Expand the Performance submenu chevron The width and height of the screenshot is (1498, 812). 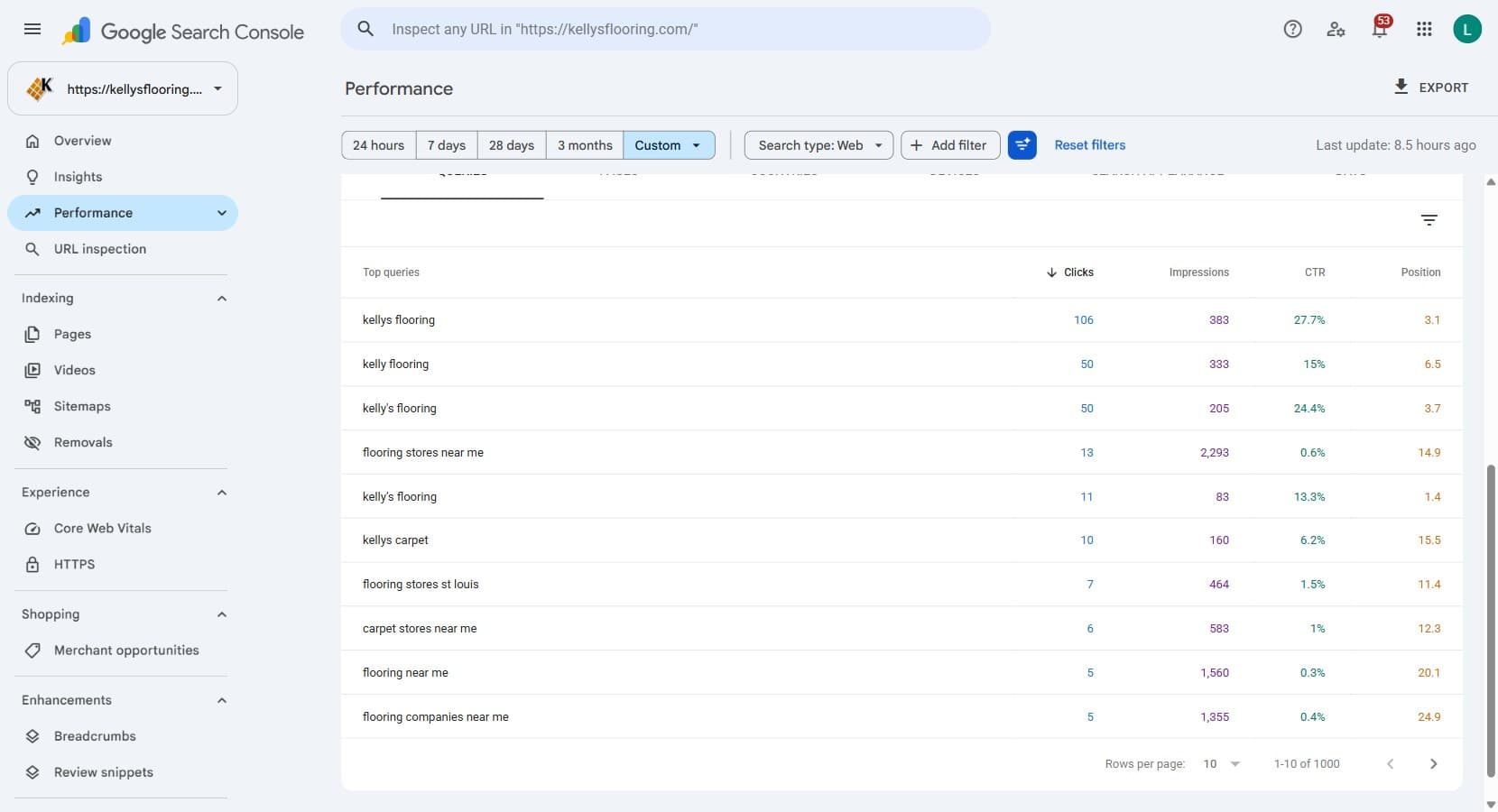coord(222,213)
